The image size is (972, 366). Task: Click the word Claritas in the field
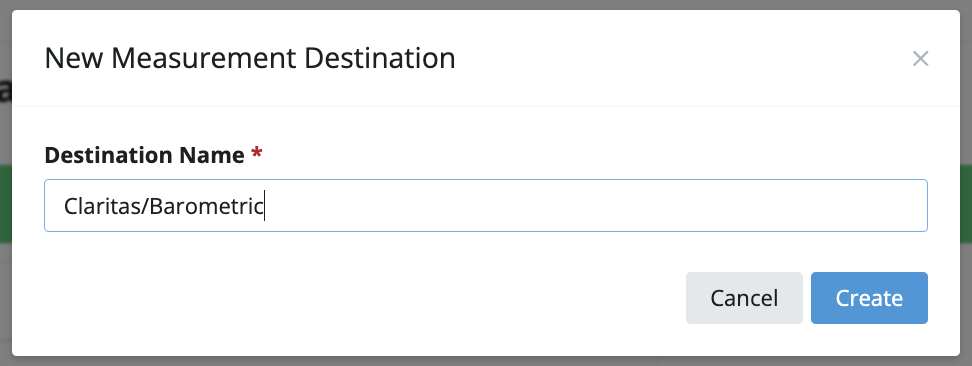(102, 207)
